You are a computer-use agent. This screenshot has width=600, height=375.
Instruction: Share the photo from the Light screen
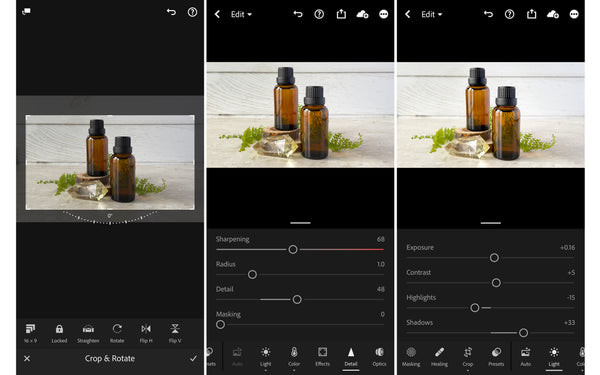[532, 14]
